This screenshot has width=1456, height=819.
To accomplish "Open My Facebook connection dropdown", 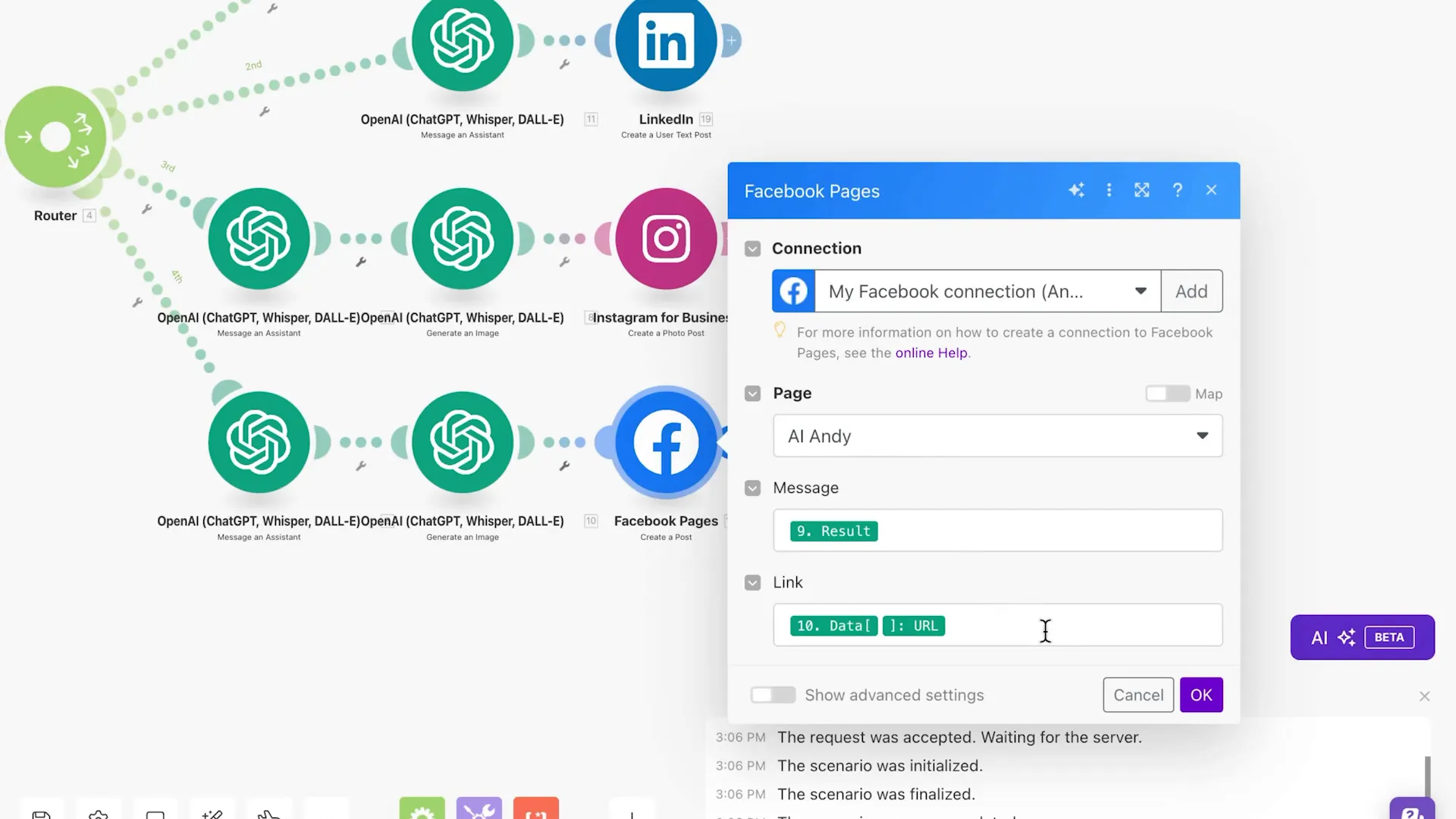I will [x=988, y=291].
